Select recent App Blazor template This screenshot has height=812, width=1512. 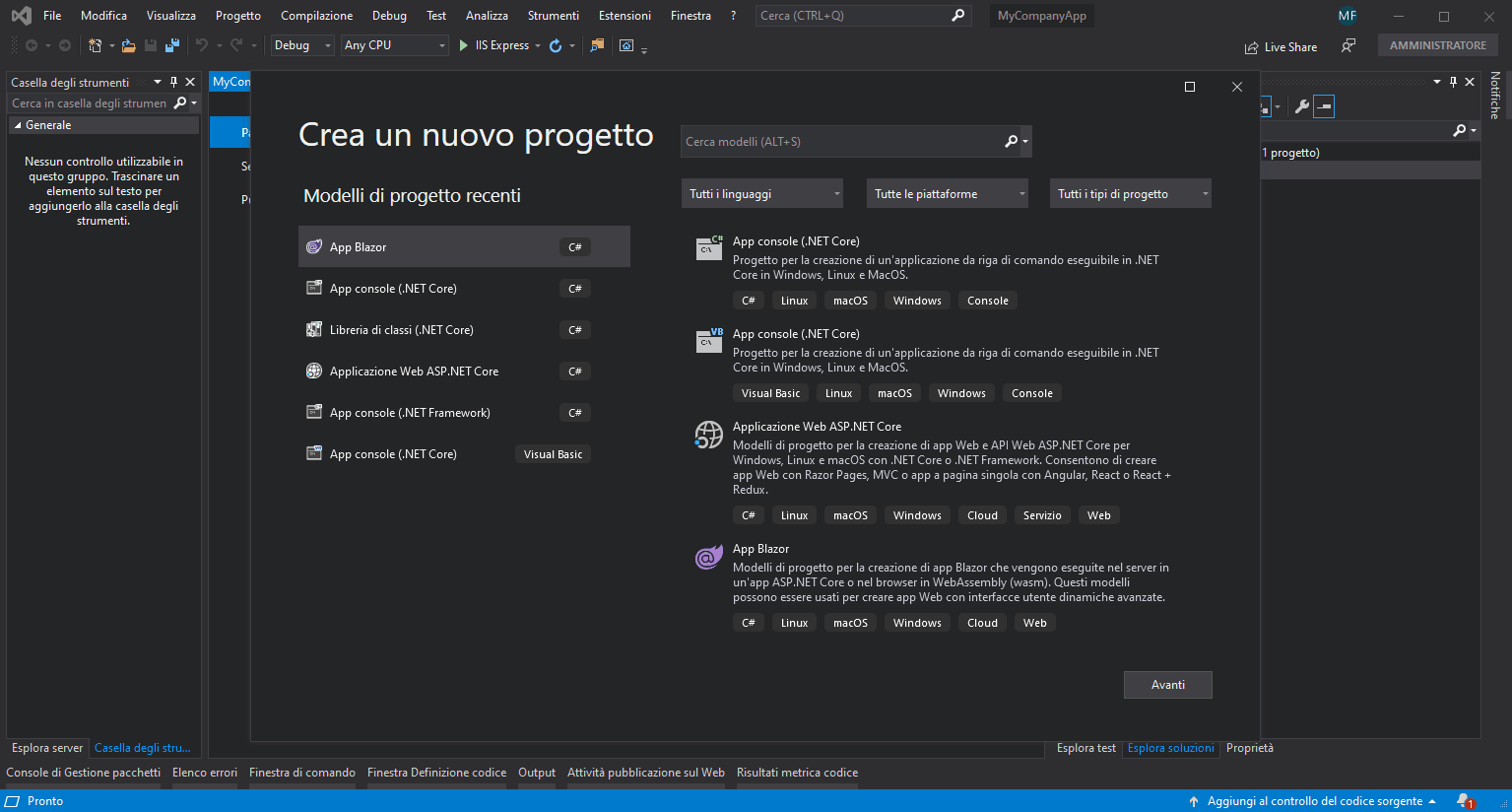coord(464,246)
